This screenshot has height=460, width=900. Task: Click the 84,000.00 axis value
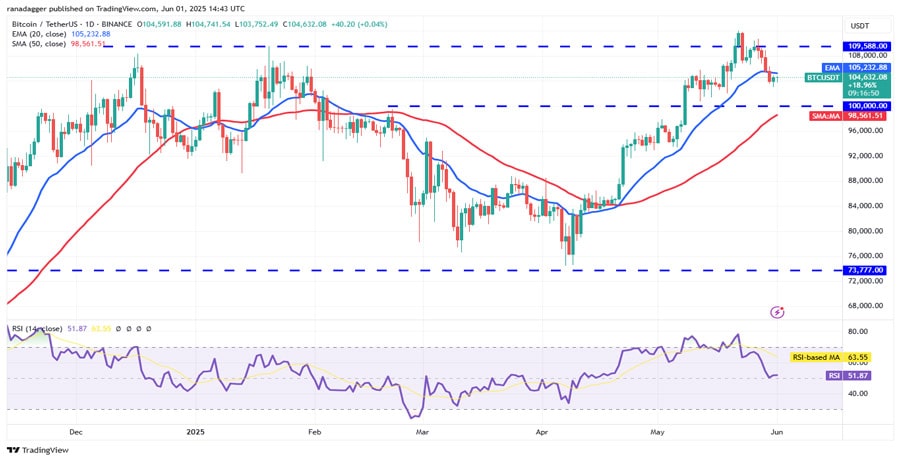click(866, 206)
